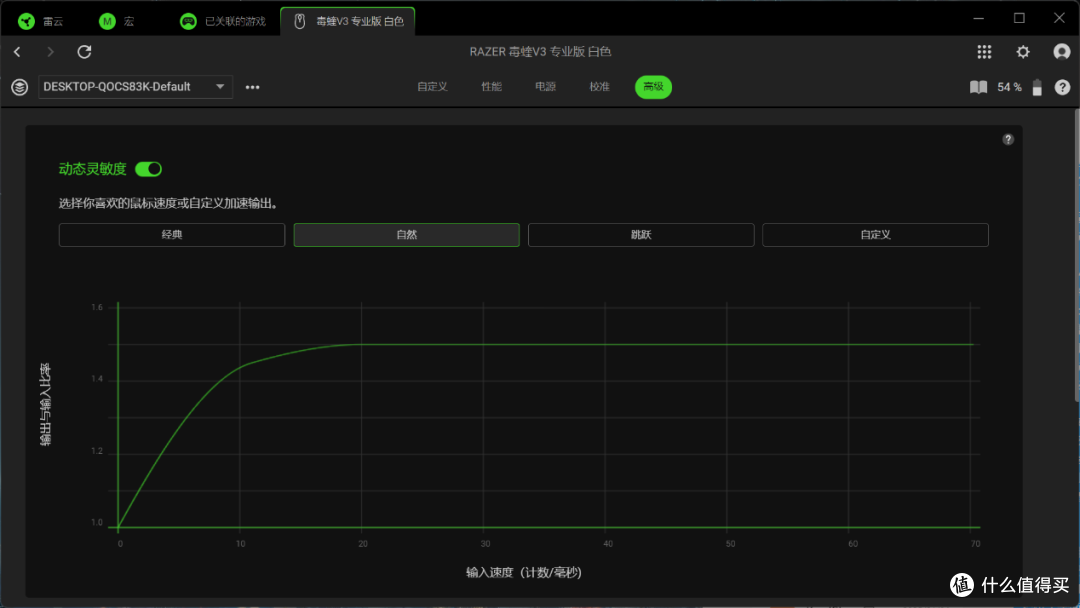This screenshot has height=608, width=1080.
Task: Minimize the Synapse window
Action: click(x=978, y=19)
